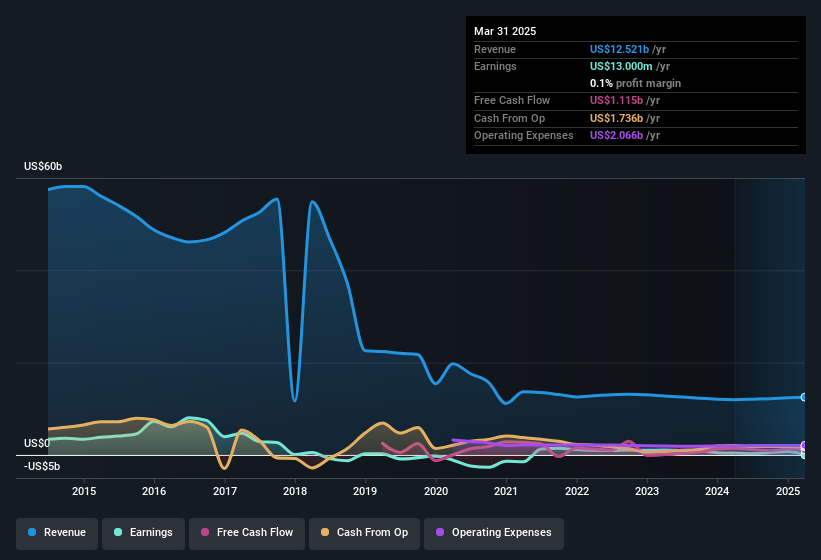Click the Cash From Op value US$1.736b

pos(616,118)
